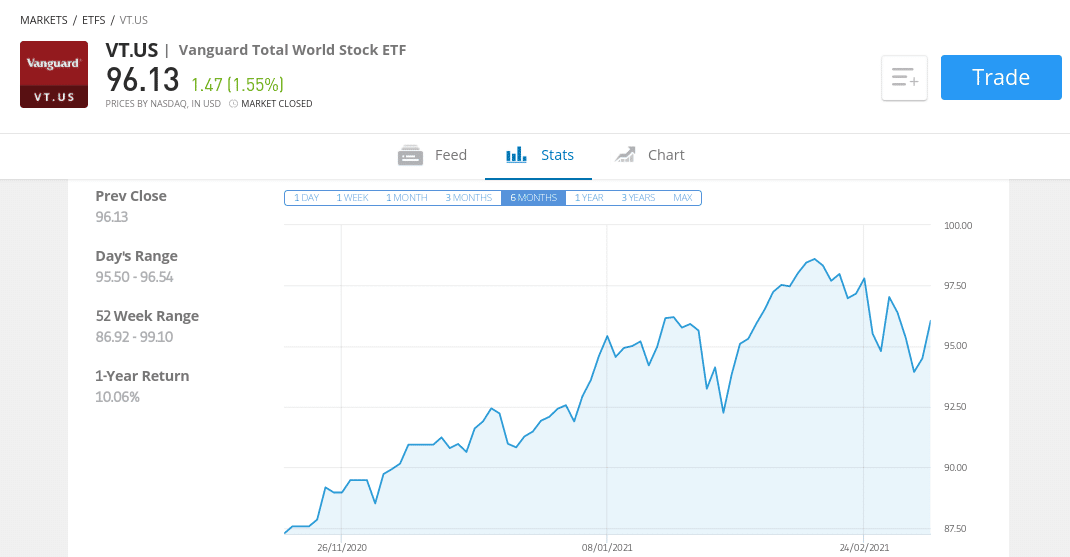Choose the 1 YEAR time range
The image size is (1070, 557).
pos(589,198)
